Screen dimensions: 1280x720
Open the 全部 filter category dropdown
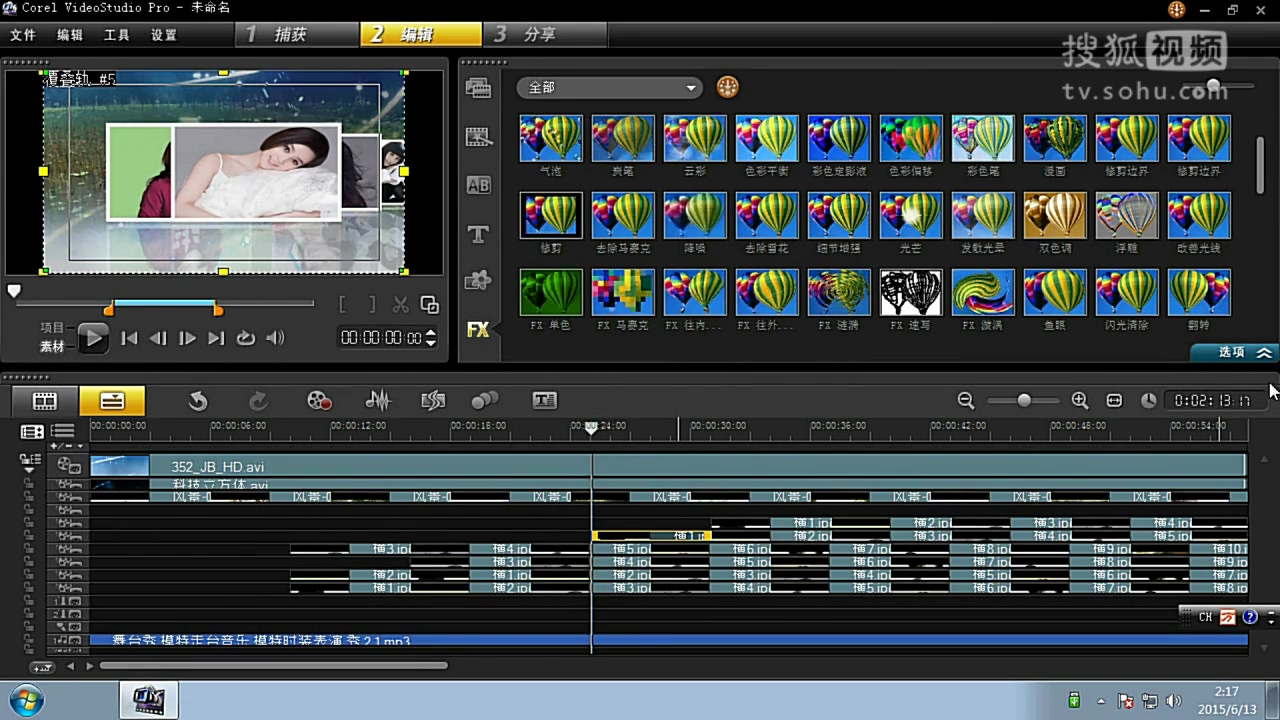click(x=609, y=88)
